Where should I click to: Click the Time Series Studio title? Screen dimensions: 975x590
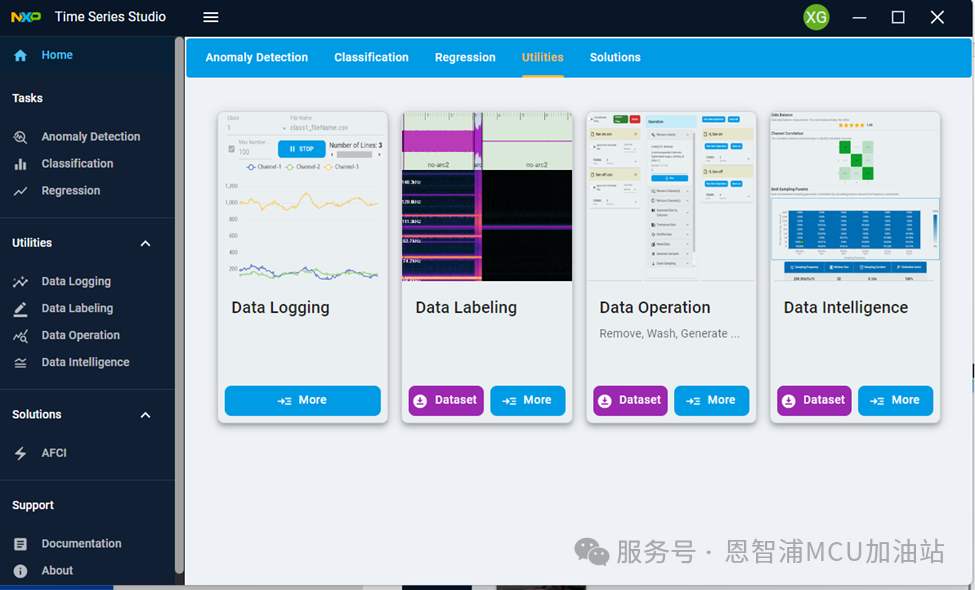tap(110, 17)
